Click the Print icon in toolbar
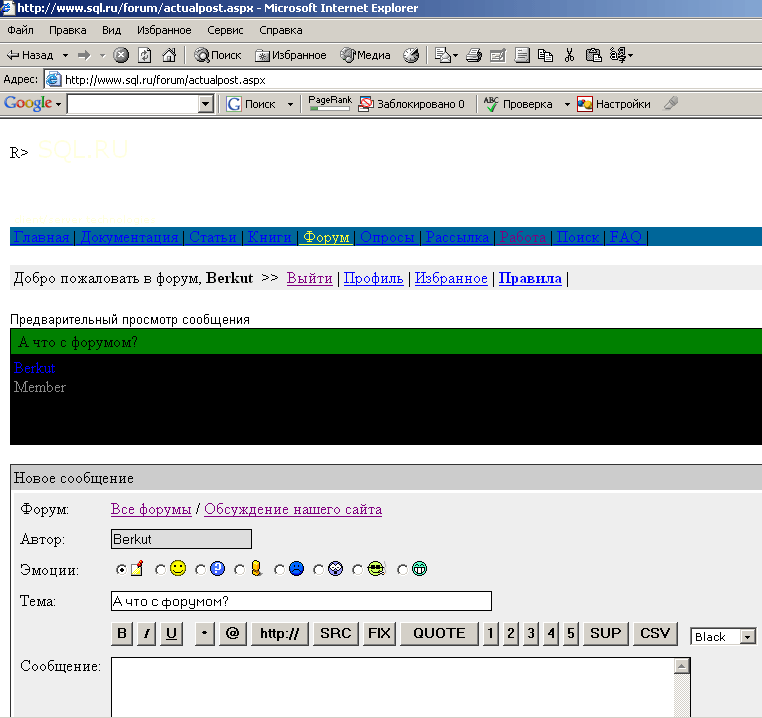The height and width of the screenshot is (718, 762). (474, 55)
